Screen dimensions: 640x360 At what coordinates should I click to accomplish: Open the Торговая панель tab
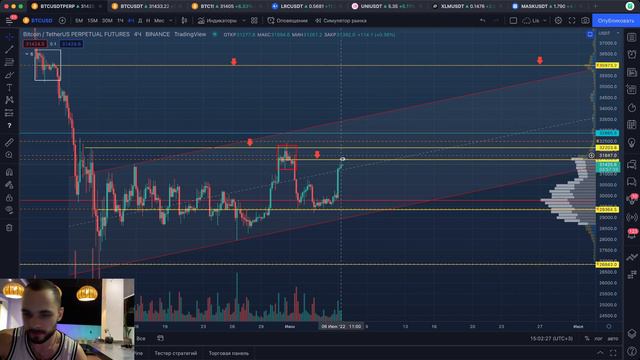coord(229,353)
